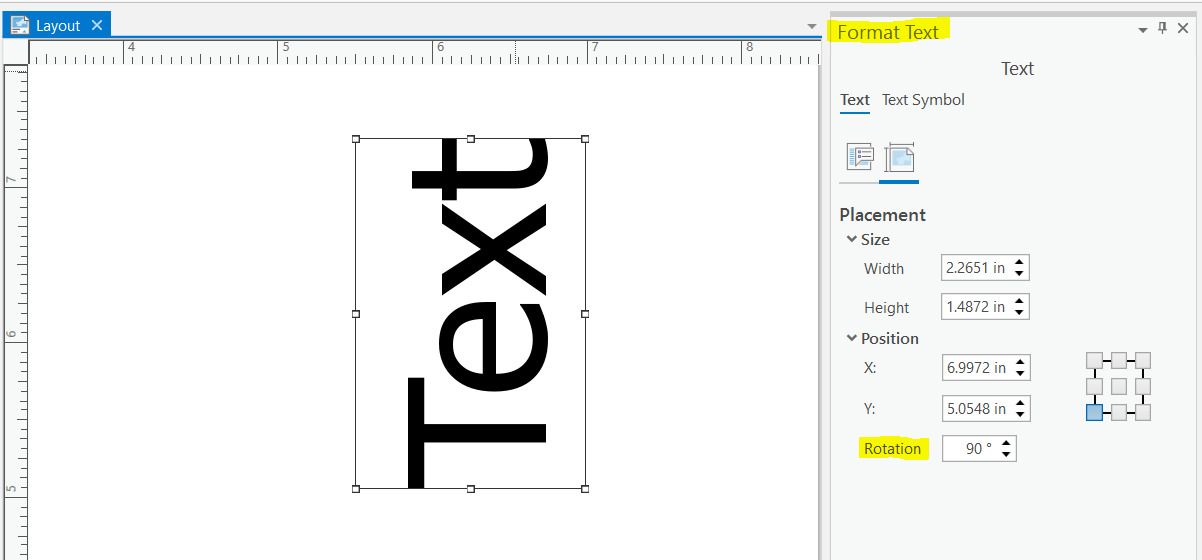
Task: Increase Rotation with the up arrow
Action: [x=1006, y=443]
